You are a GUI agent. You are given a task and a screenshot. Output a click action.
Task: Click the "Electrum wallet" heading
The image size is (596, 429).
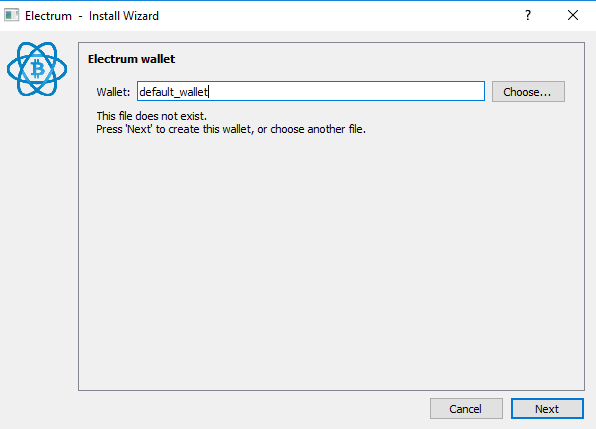point(132,59)
